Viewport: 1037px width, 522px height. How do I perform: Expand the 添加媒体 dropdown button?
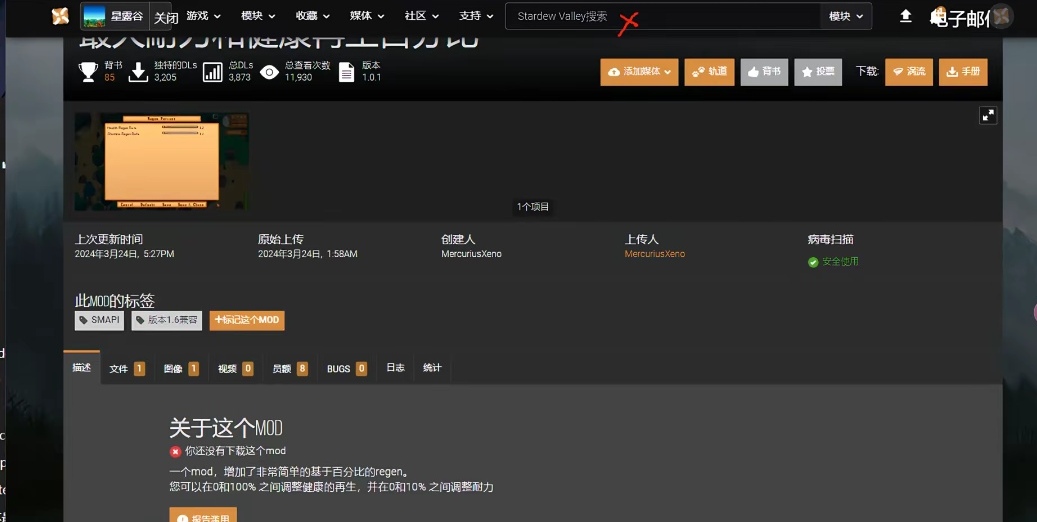(639, 72)
